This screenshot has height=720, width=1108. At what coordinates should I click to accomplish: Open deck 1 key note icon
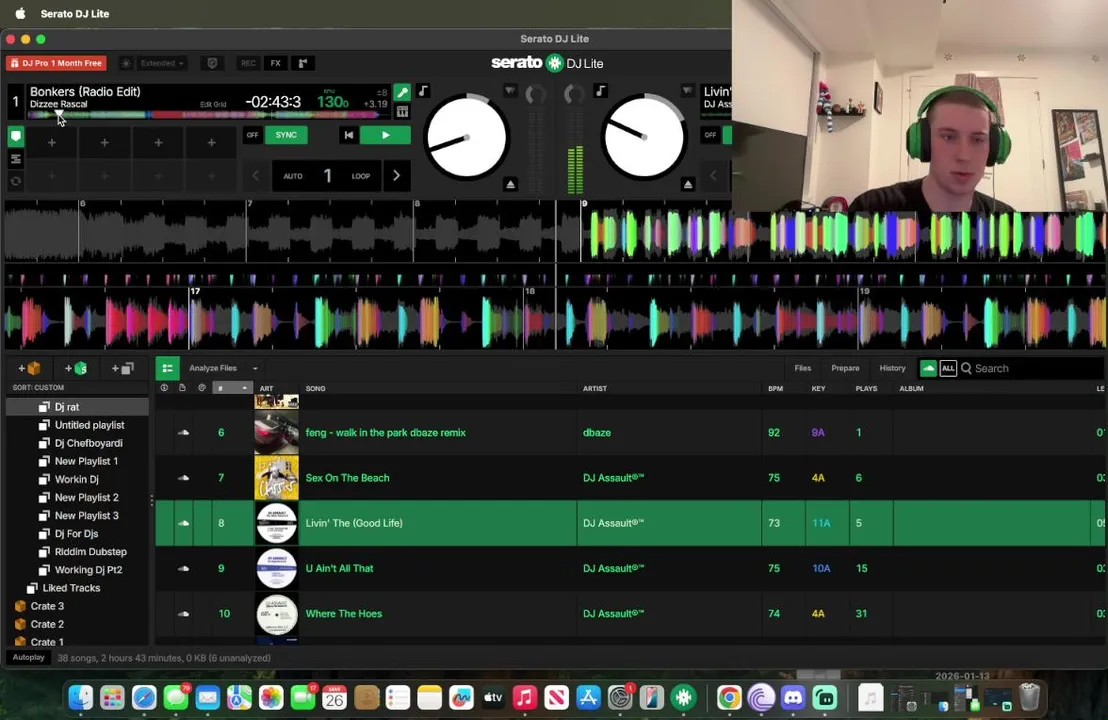[x=423, y=91]
